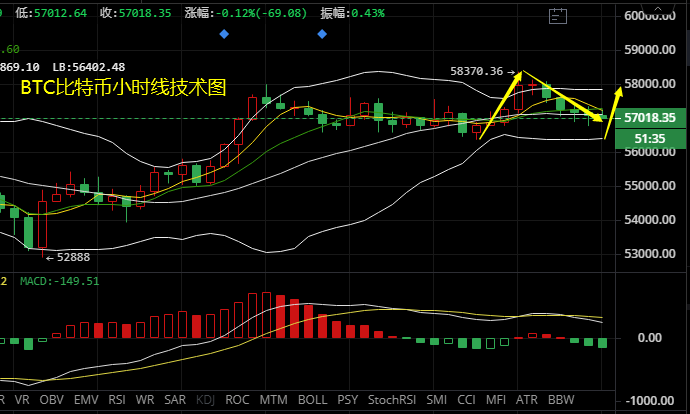This screenshot has width=690, height=414.
Task: Click the long red candle near 52888
Action: [42, 224]
